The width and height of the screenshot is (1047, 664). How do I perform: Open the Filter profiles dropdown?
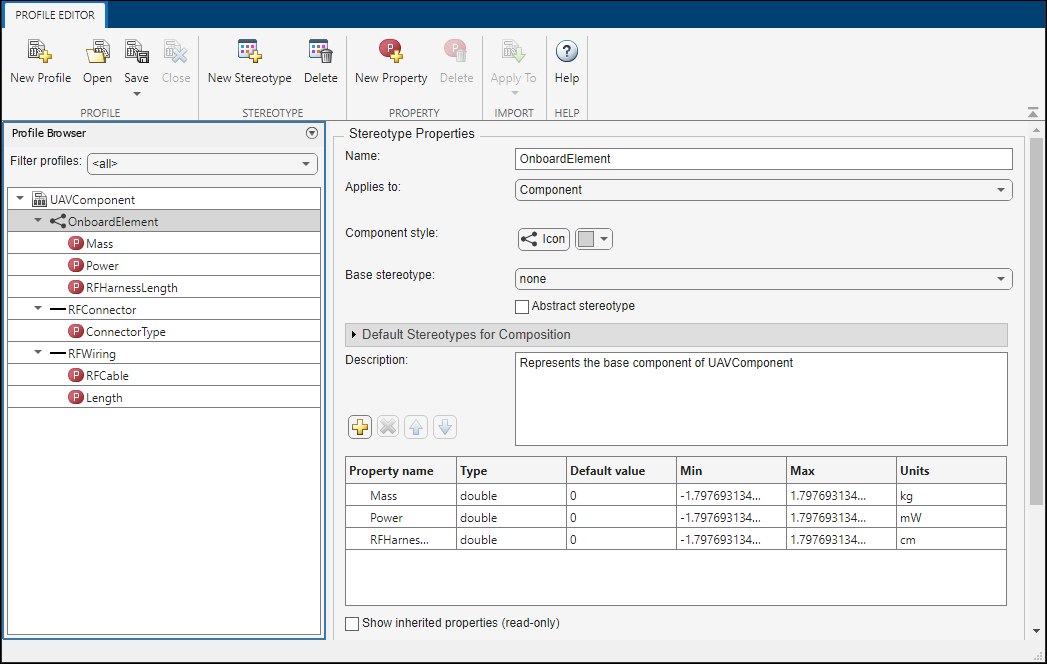tap(202, 163)
